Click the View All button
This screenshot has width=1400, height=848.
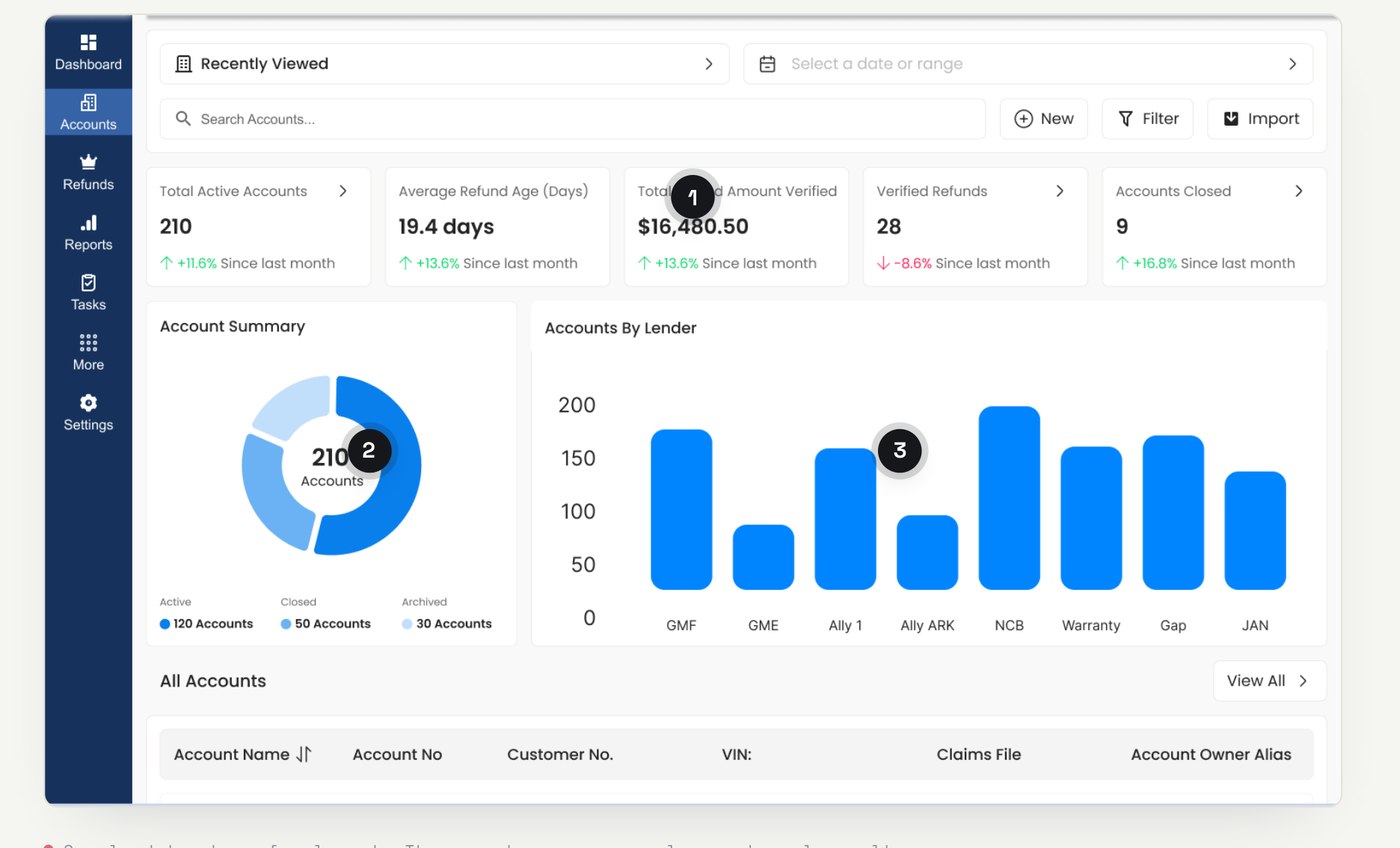click(x=1269, y=681)
